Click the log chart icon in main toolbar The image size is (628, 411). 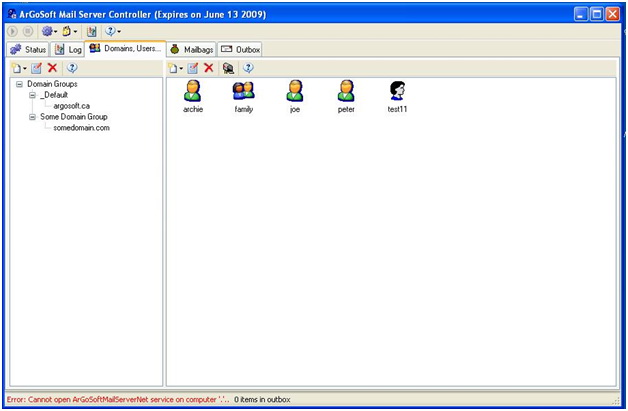point(92,31)
